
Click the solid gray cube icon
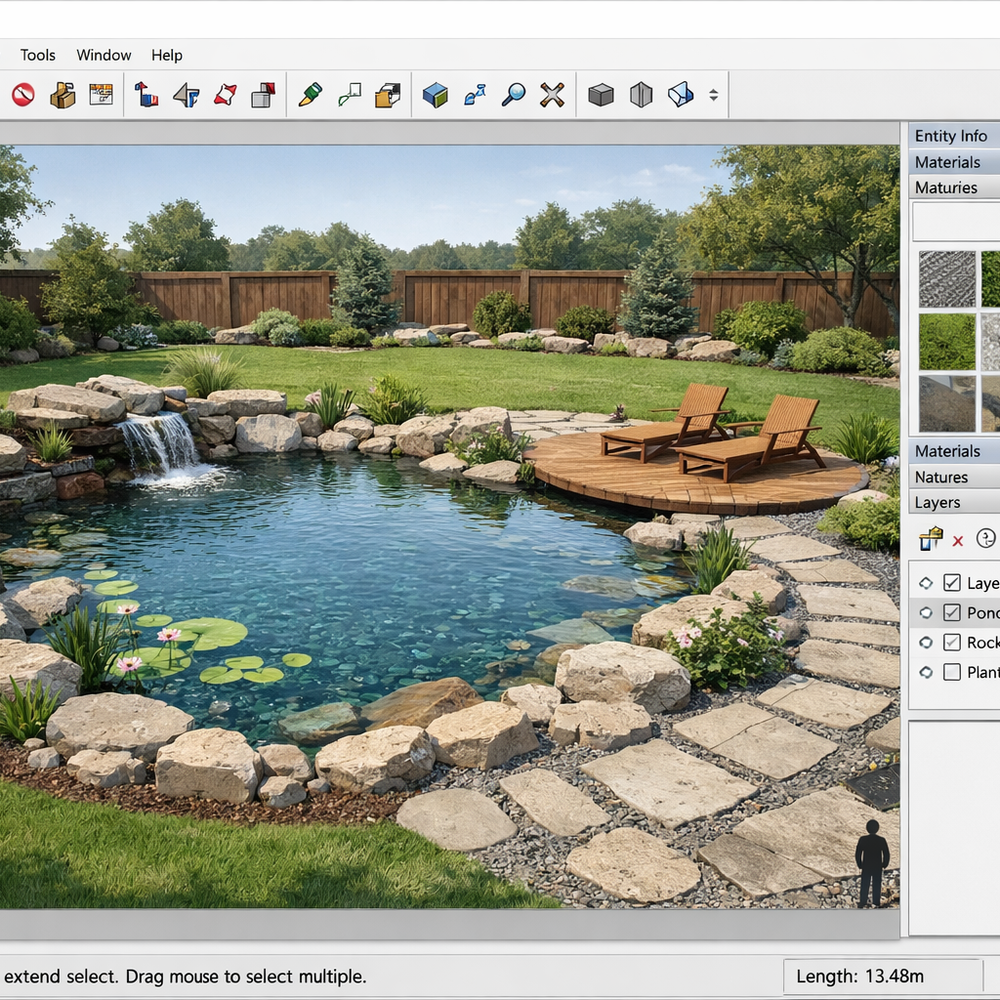pyautogui.click(x=600, y=95)
